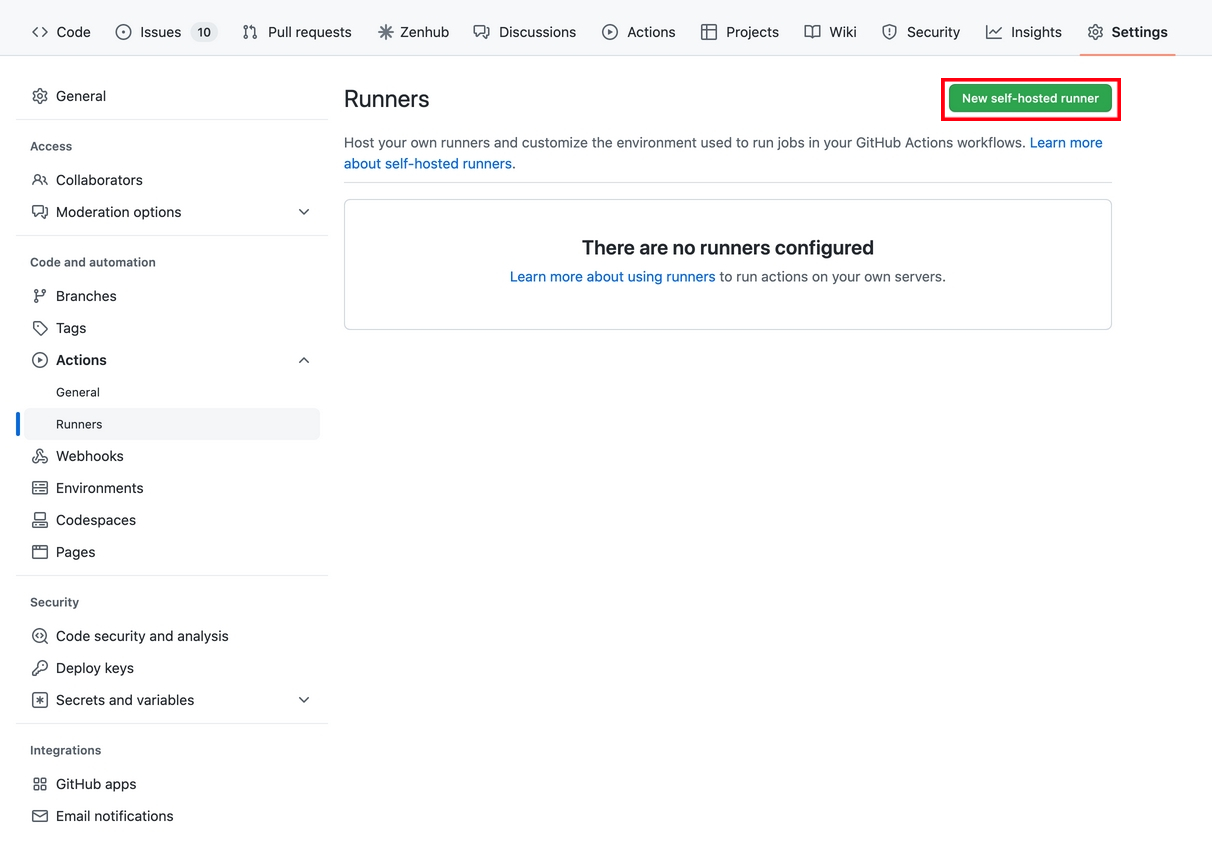Screen dimensions: 1212x857
Task: Click New self-hosted runner button
Action: click(x=1030, y=98)
